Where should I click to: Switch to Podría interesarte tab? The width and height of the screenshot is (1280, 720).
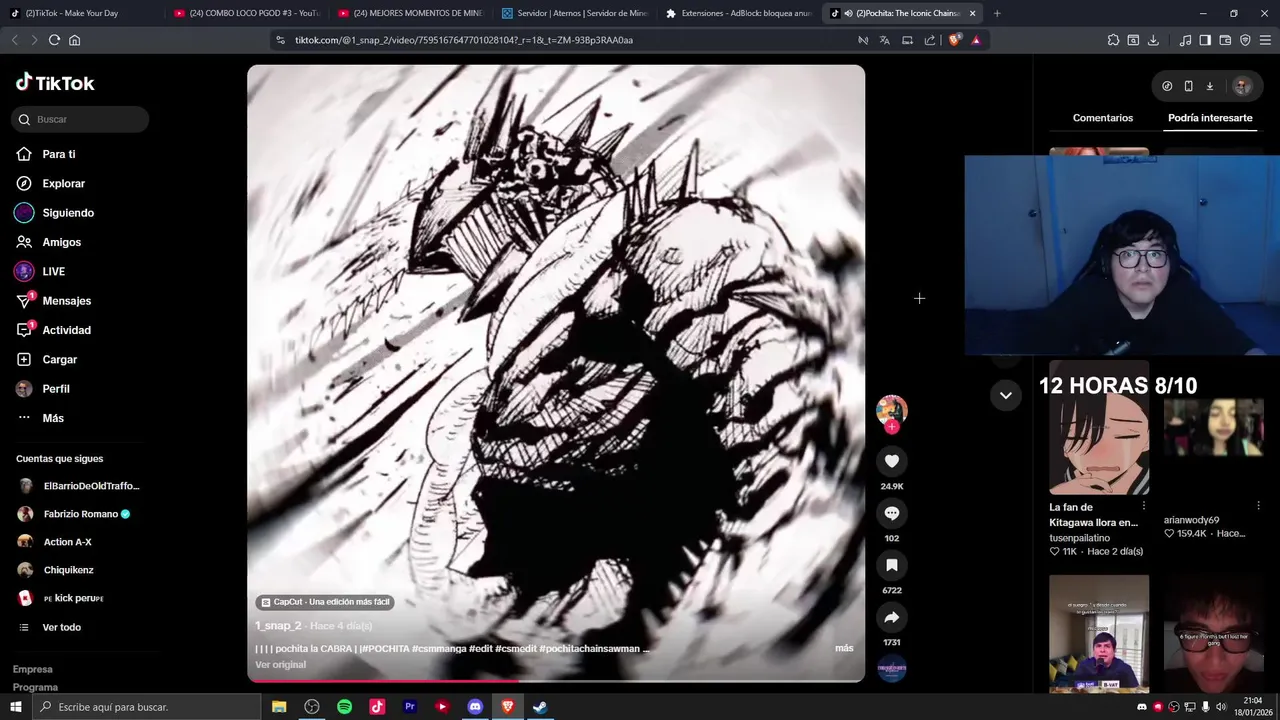(1210, 118)
